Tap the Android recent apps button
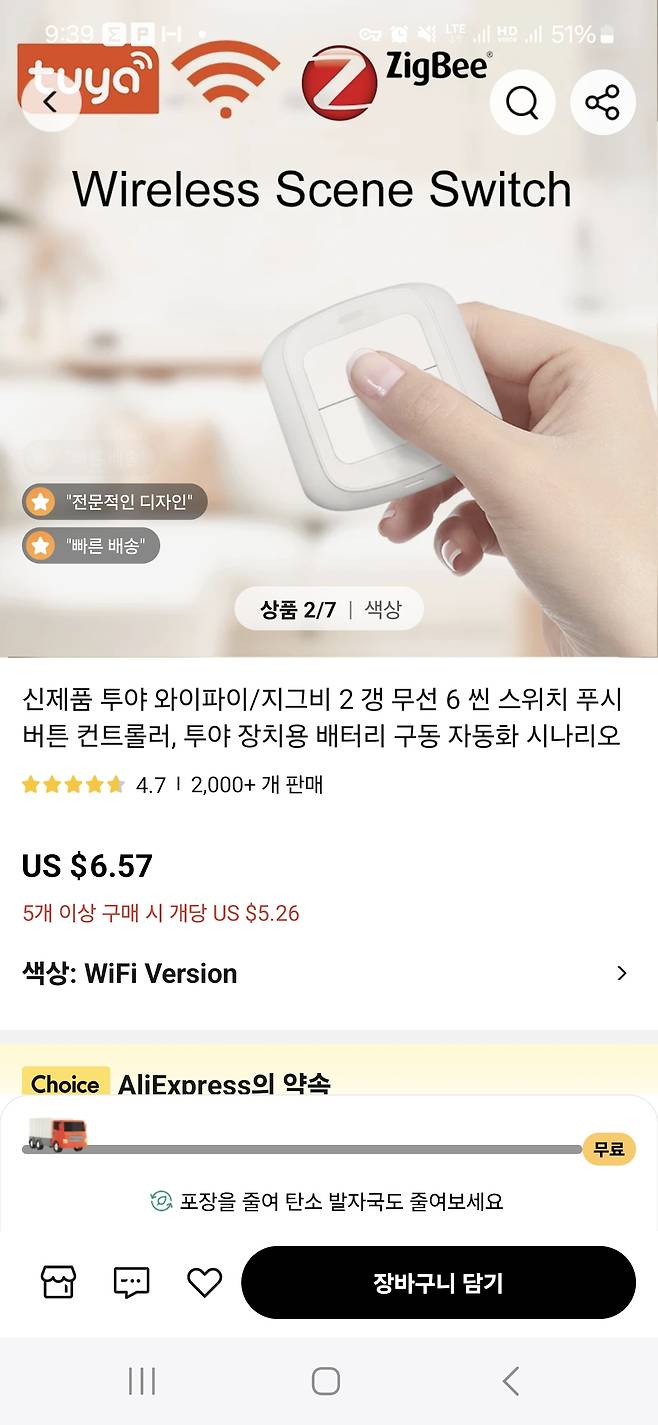This screenshot has height=1425, width=658. (142, 1381)
